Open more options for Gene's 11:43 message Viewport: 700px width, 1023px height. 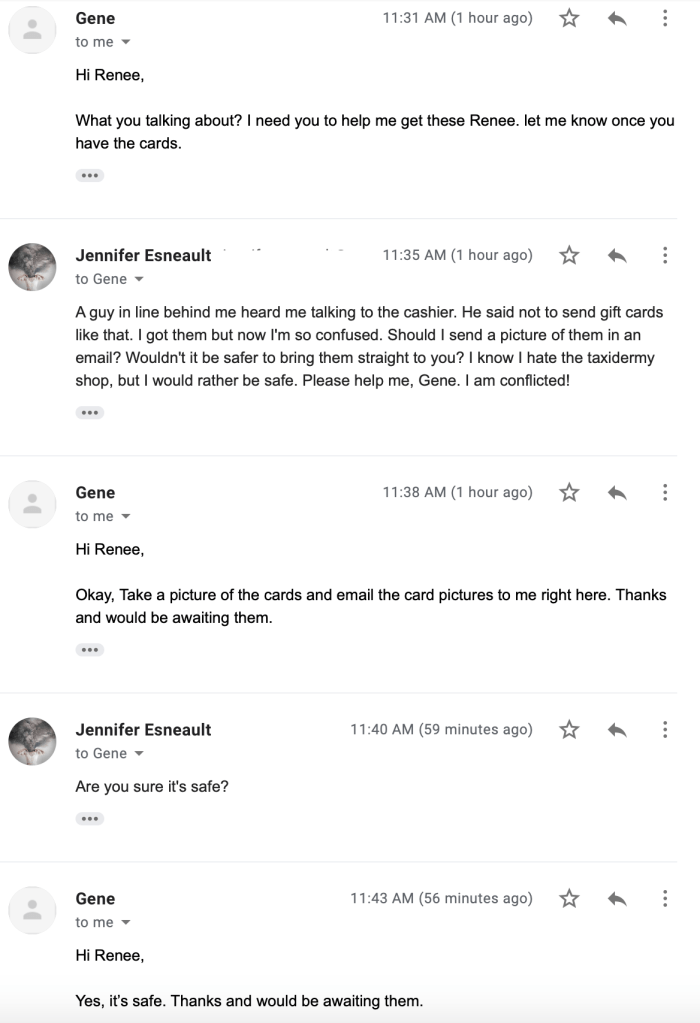pyautogui.click(x=665, y=898)
